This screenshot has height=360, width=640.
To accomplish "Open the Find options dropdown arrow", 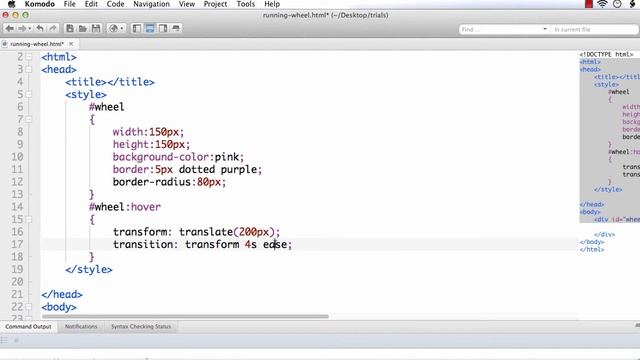I will pos(544,29).
